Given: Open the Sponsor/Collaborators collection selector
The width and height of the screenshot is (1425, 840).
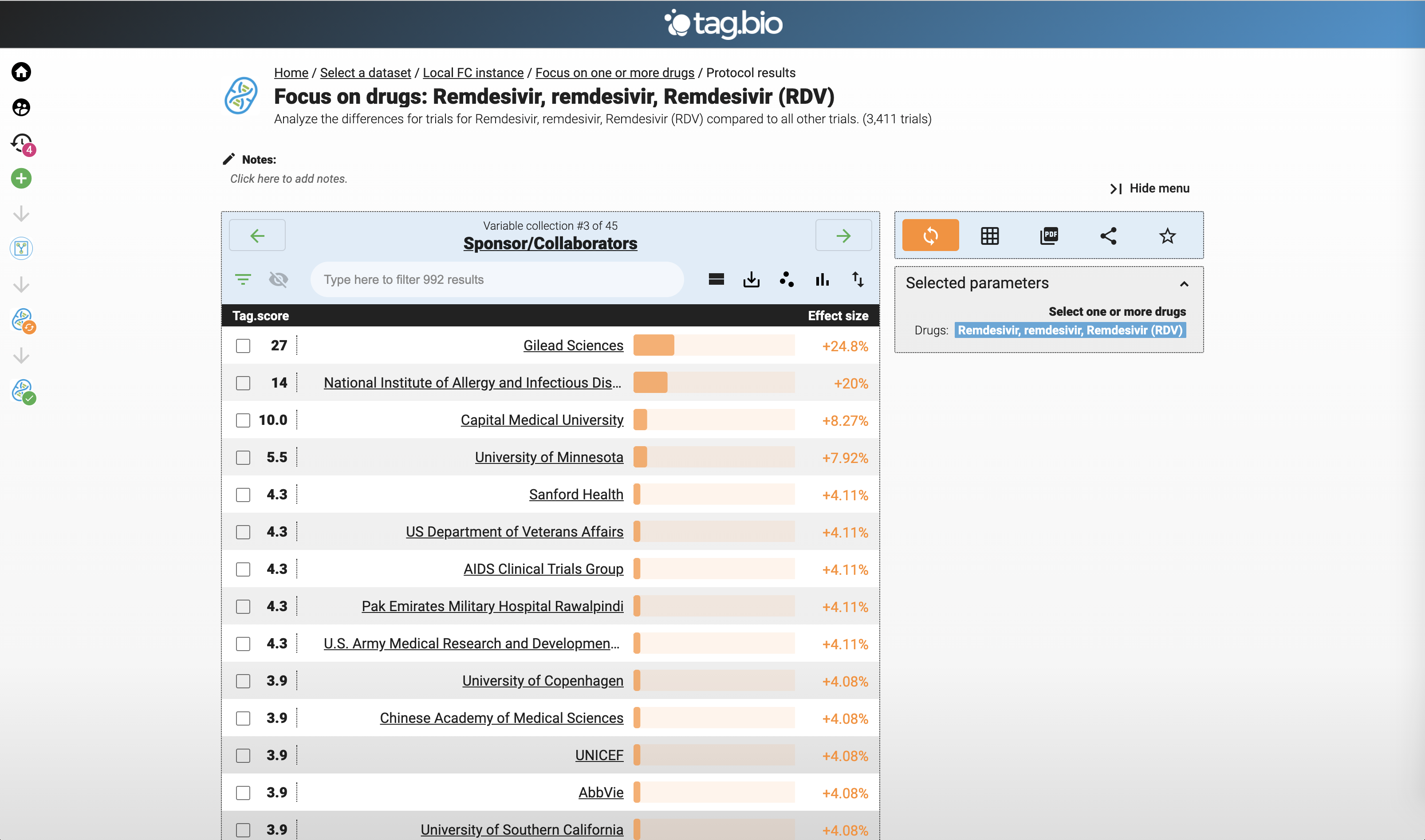Looking at the screenshot, I should 550,243.
